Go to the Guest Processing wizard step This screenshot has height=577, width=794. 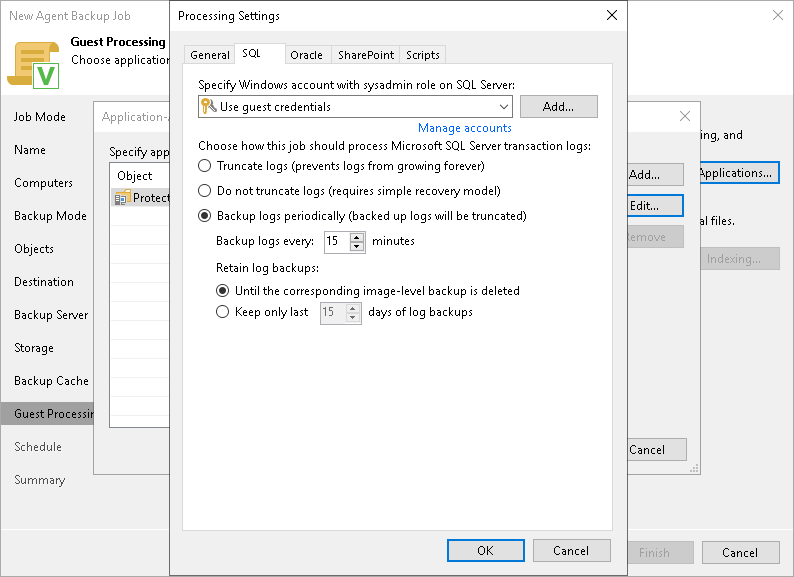pos(47,414)
